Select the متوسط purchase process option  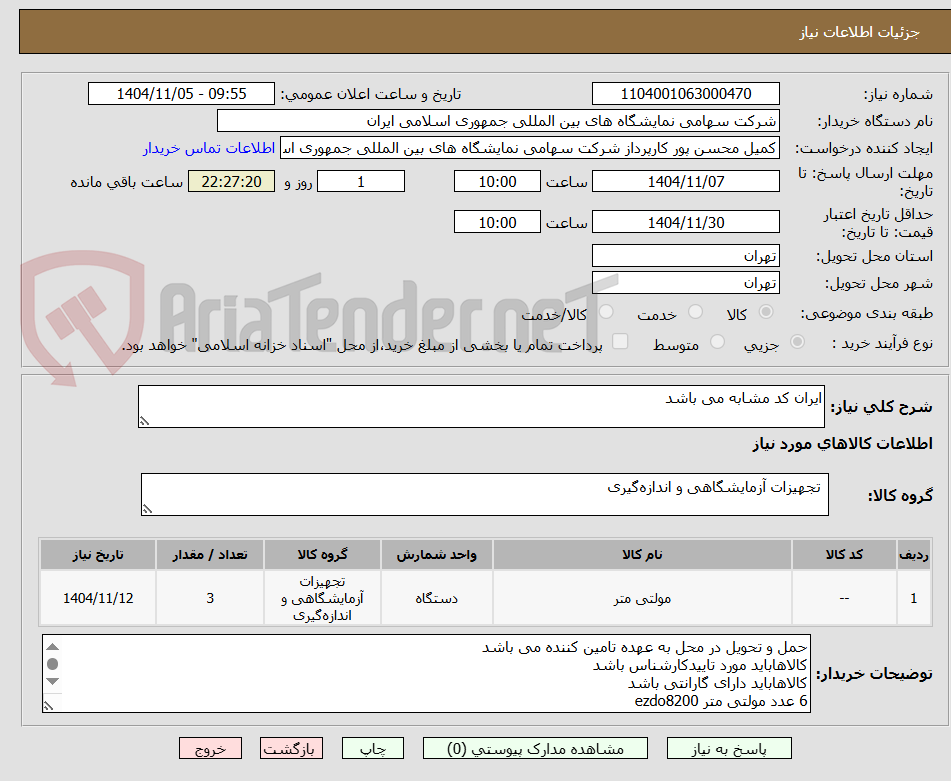tap(716, 343)
